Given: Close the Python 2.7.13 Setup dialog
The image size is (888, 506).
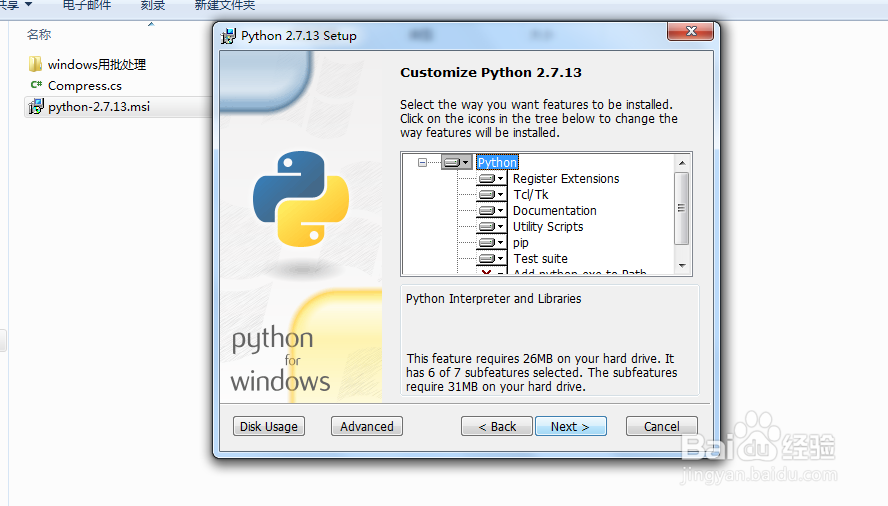Looking at the screenshot, I should click(x=690, y=31).
